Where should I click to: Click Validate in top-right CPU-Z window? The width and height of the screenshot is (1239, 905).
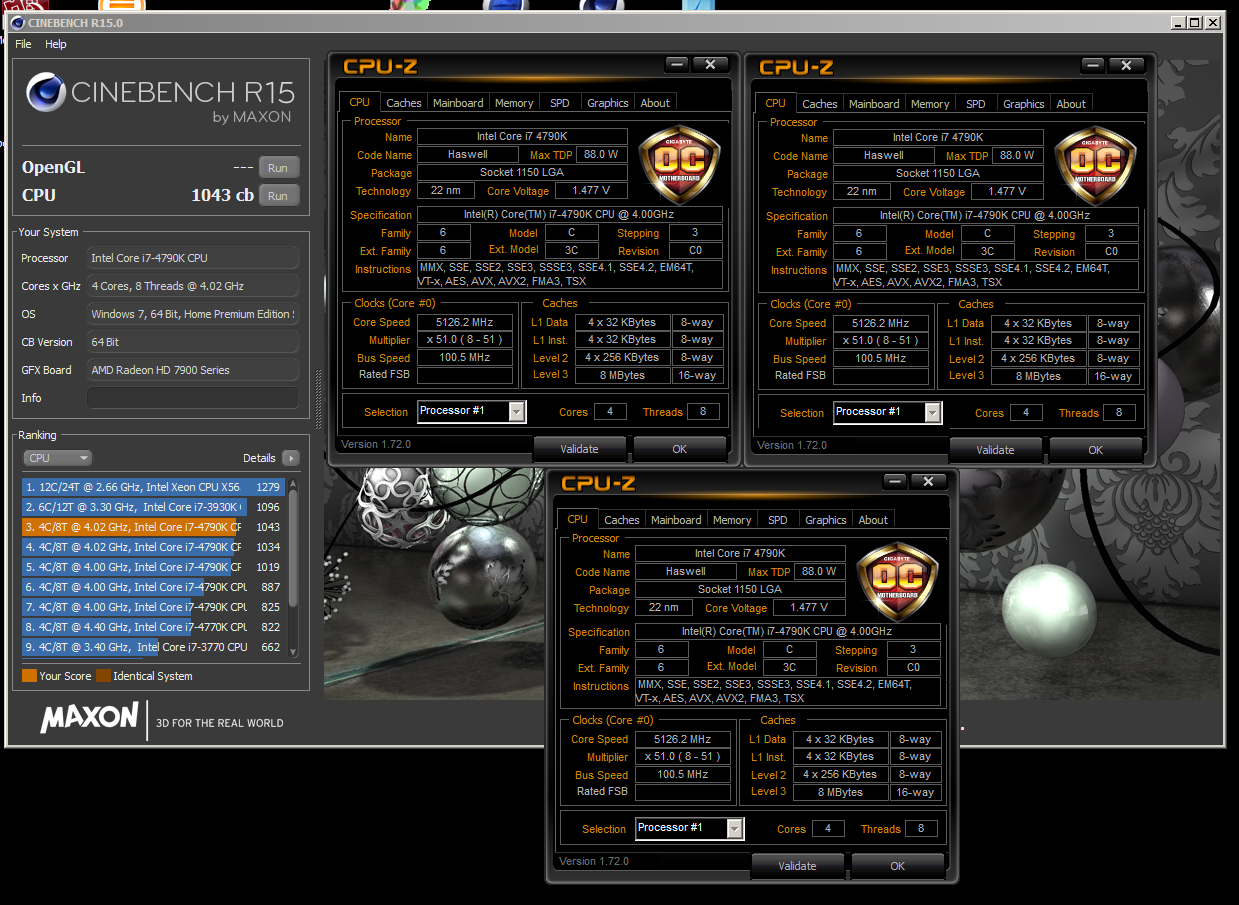(x=995, y=450)
